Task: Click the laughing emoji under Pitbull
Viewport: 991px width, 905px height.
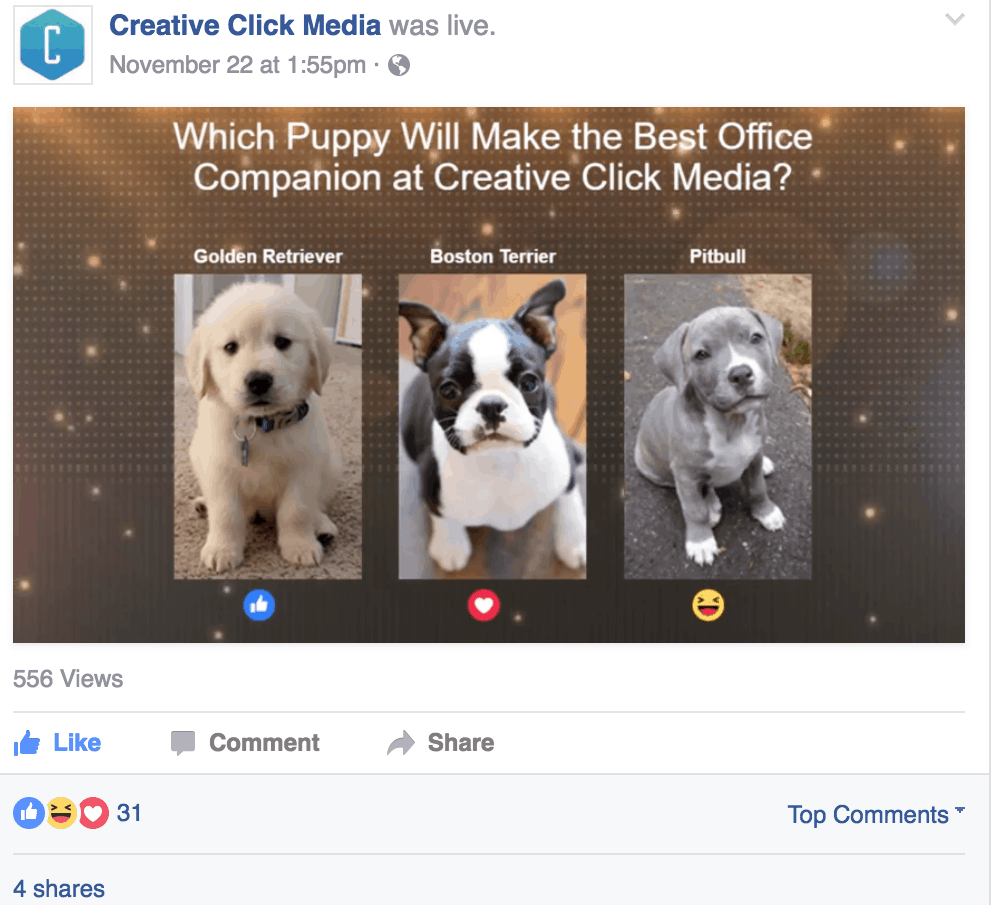Action: point(708,605)
